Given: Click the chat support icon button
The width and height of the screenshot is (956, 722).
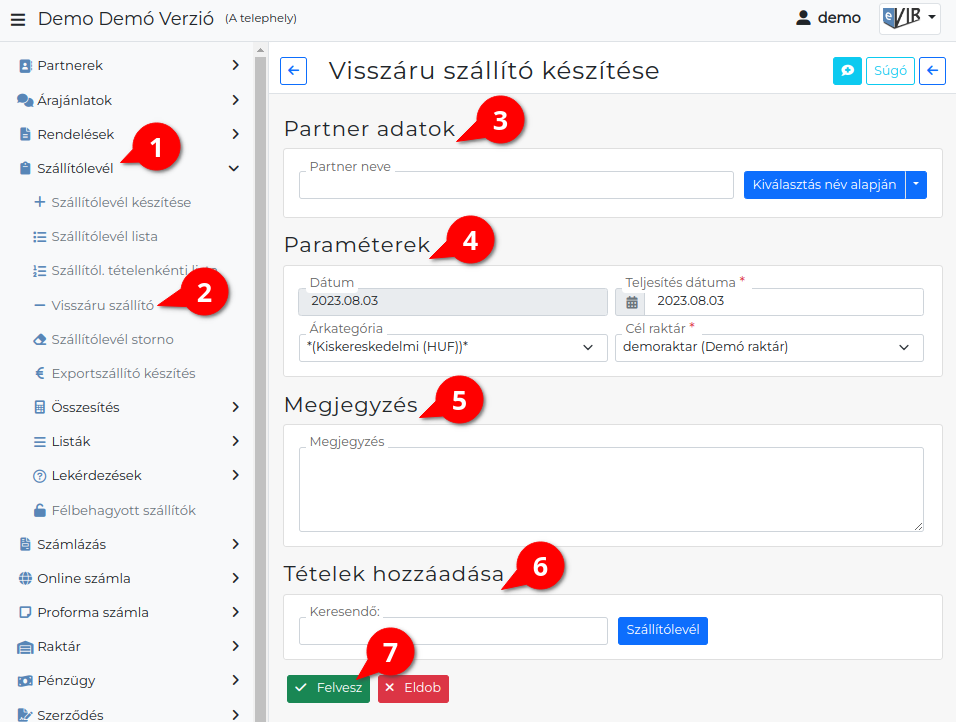Looking at the screenshot, I should coord(847,71).
